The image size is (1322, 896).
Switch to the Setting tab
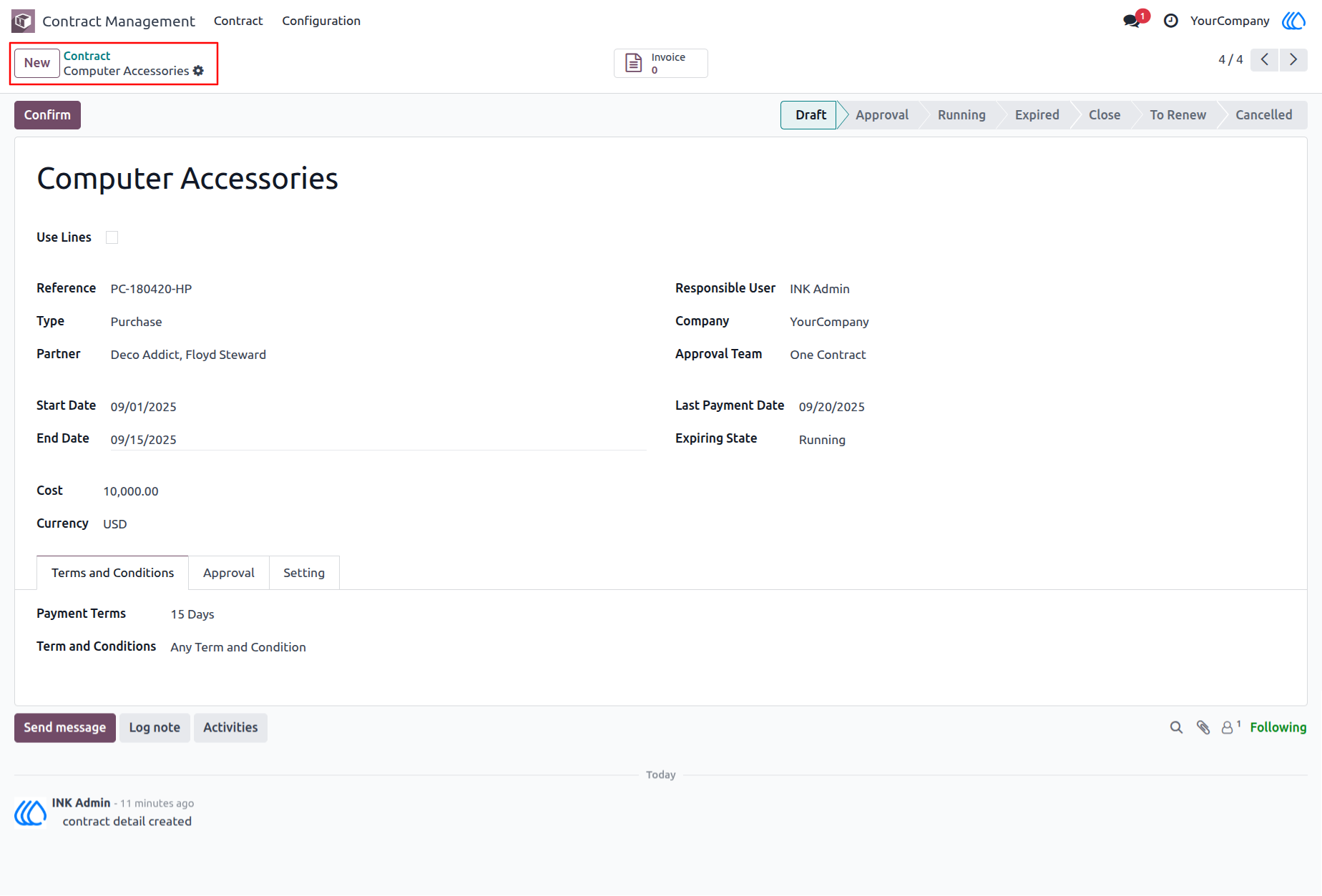tap(304, 573)
